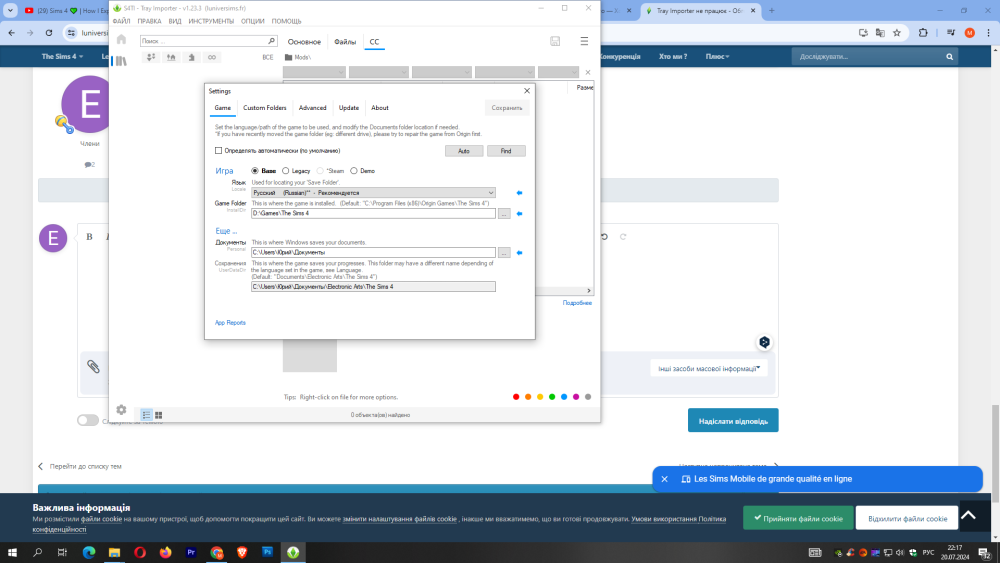Open the Русский (Russian) language dropdown
Screen dimensions: 1000x563
tap(373, 192)
